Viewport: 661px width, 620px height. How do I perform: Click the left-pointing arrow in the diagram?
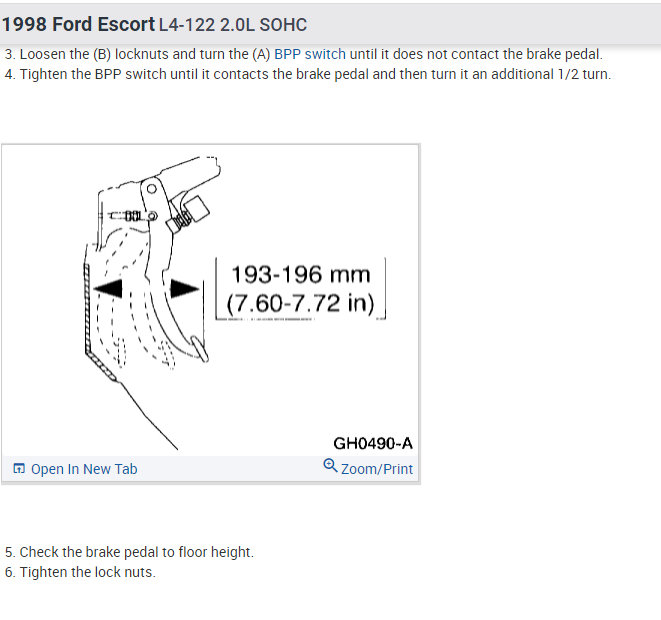[x=108, y=287]
